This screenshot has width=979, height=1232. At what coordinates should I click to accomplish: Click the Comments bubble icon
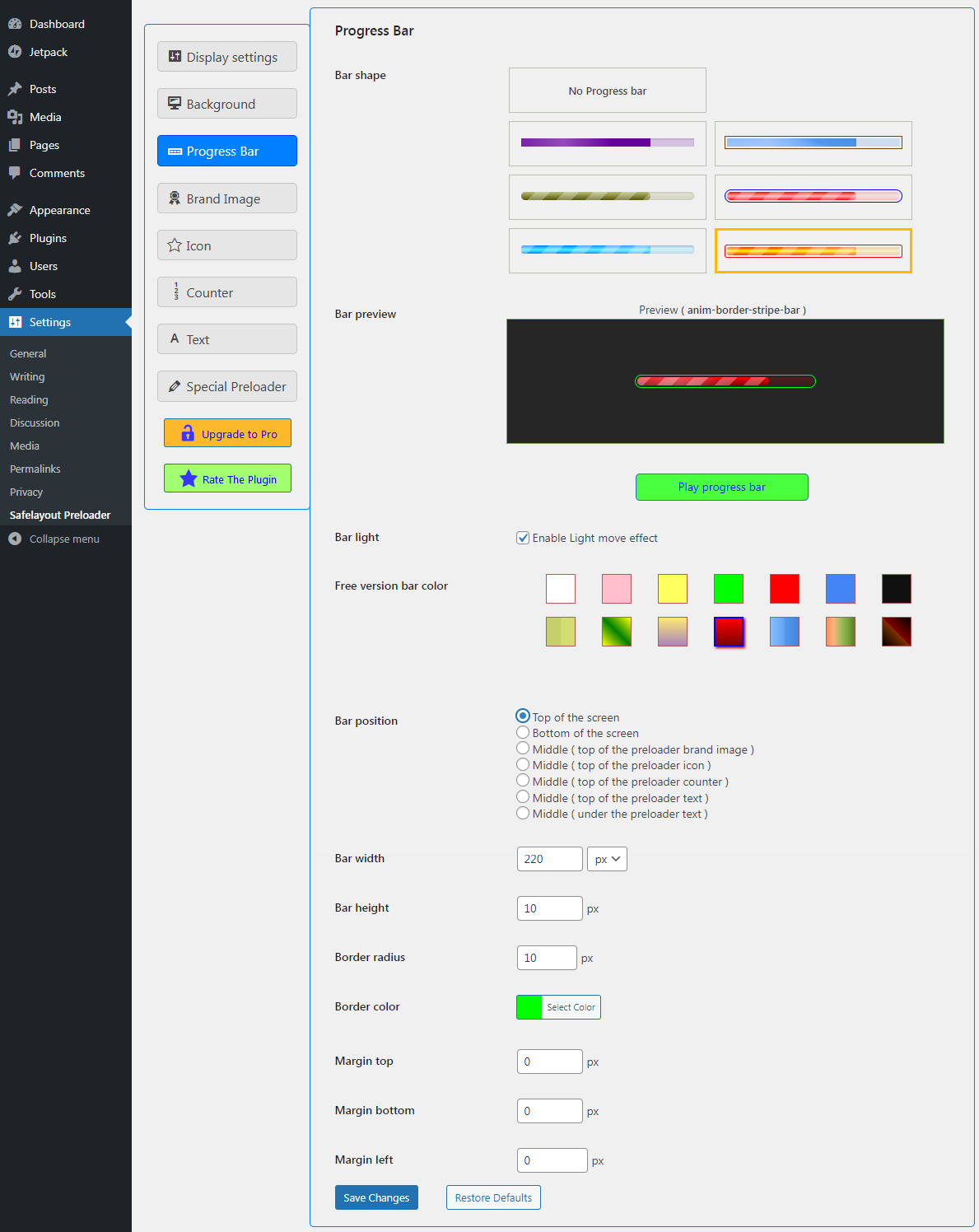(x=15, y=173)
